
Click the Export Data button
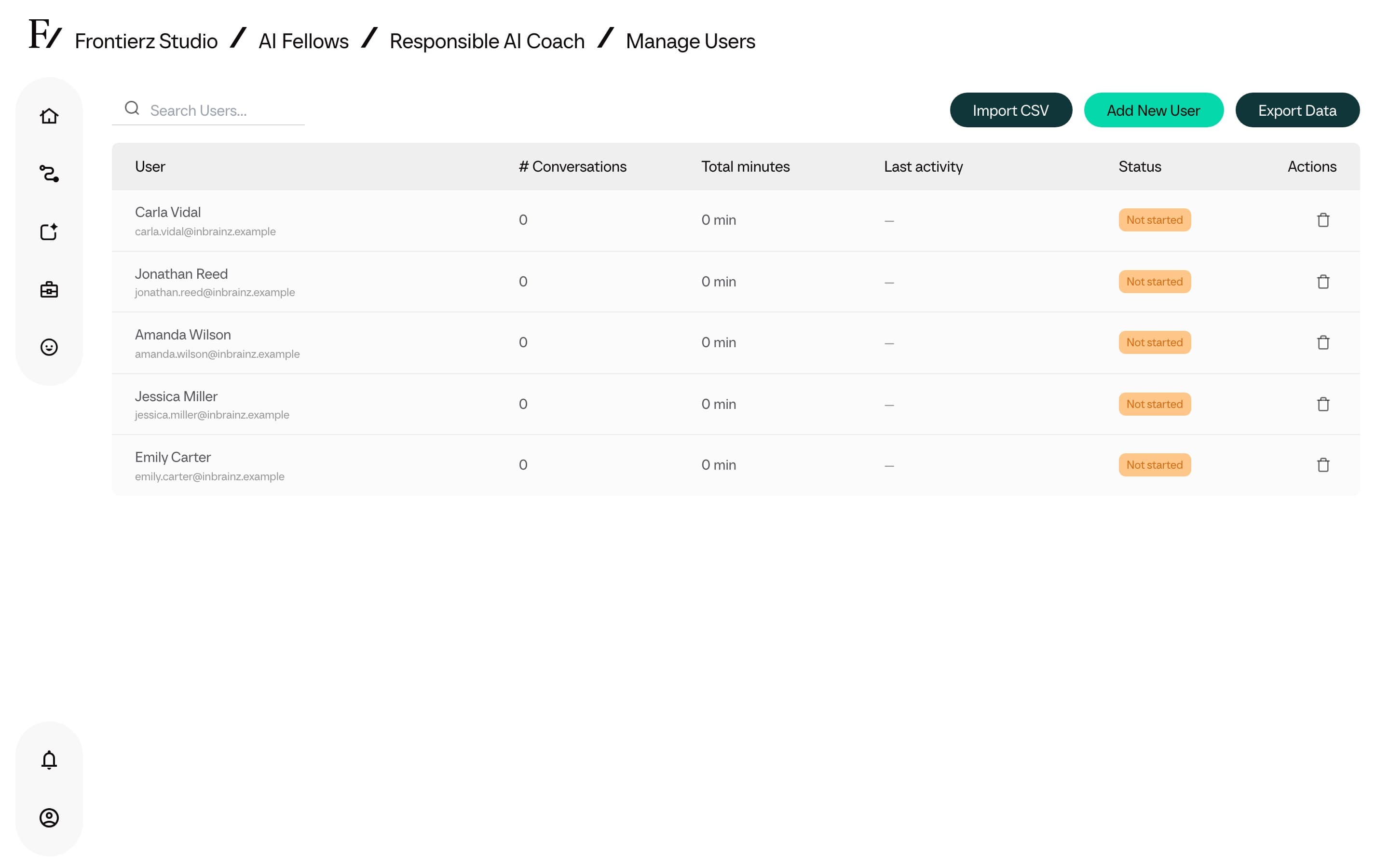[1297, 110]
